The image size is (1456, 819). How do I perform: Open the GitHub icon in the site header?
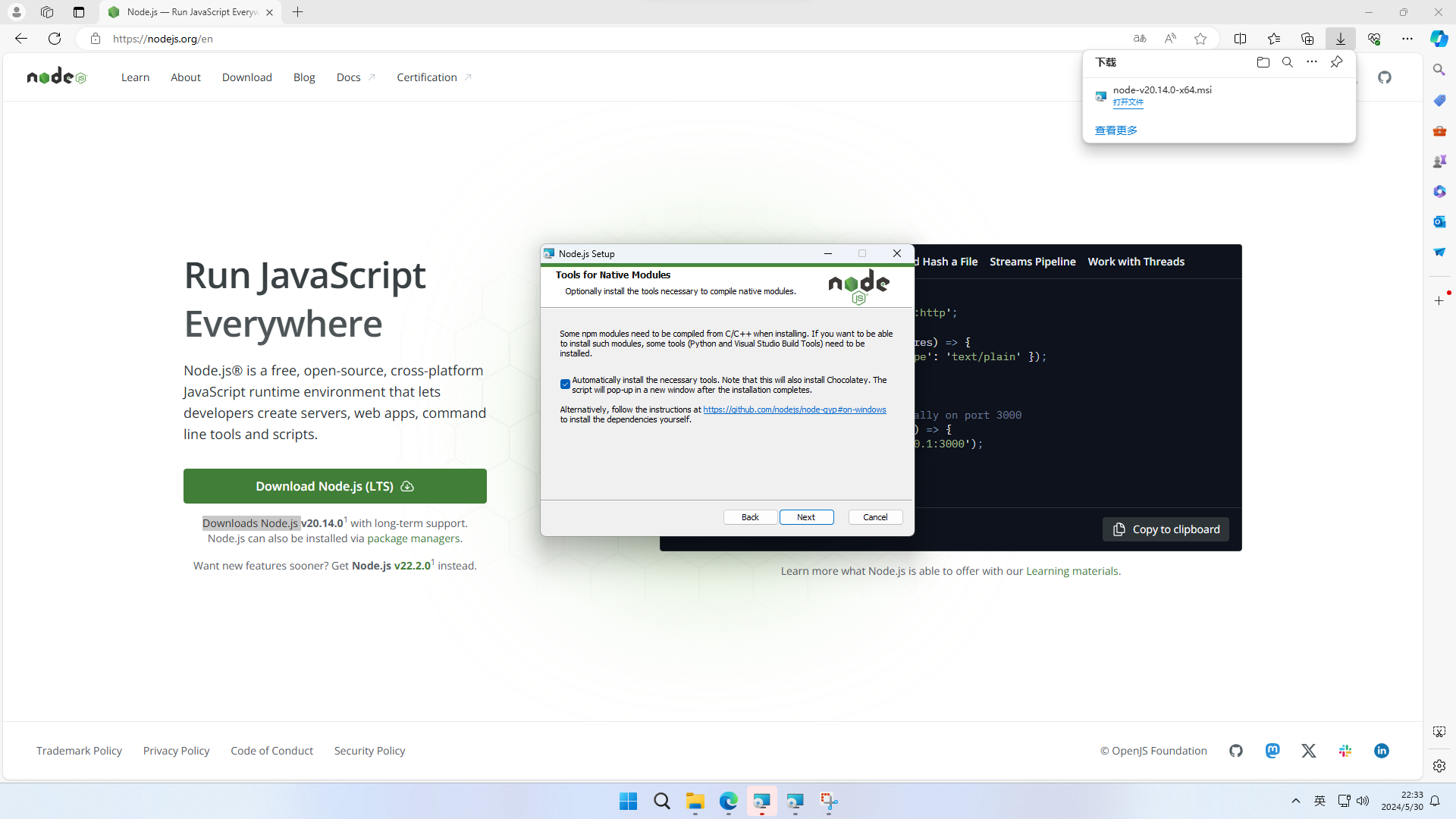[1385, 77]
